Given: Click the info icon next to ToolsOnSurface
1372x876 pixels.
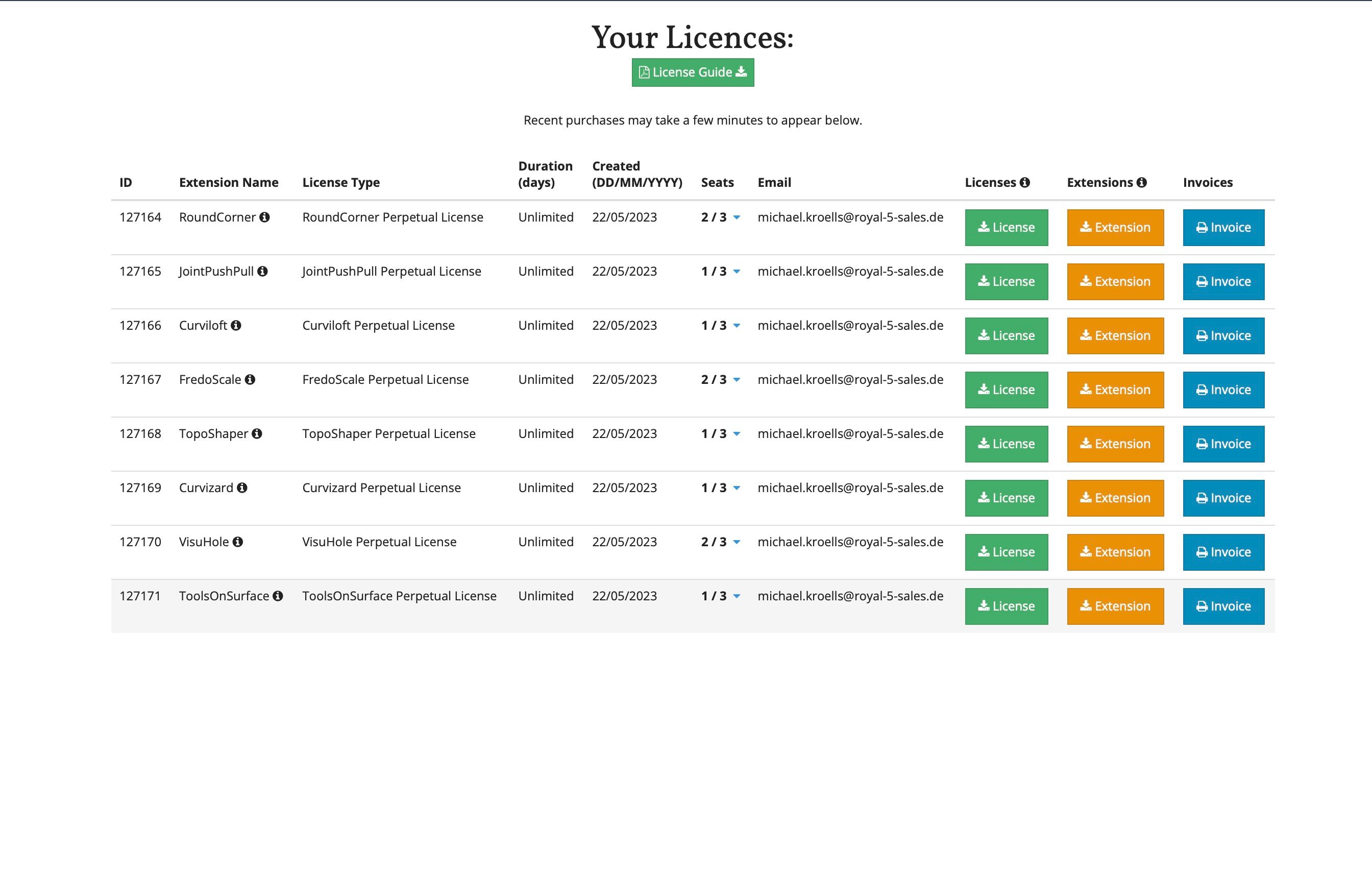Looking at the screenshot, I should tap(278, 596).
